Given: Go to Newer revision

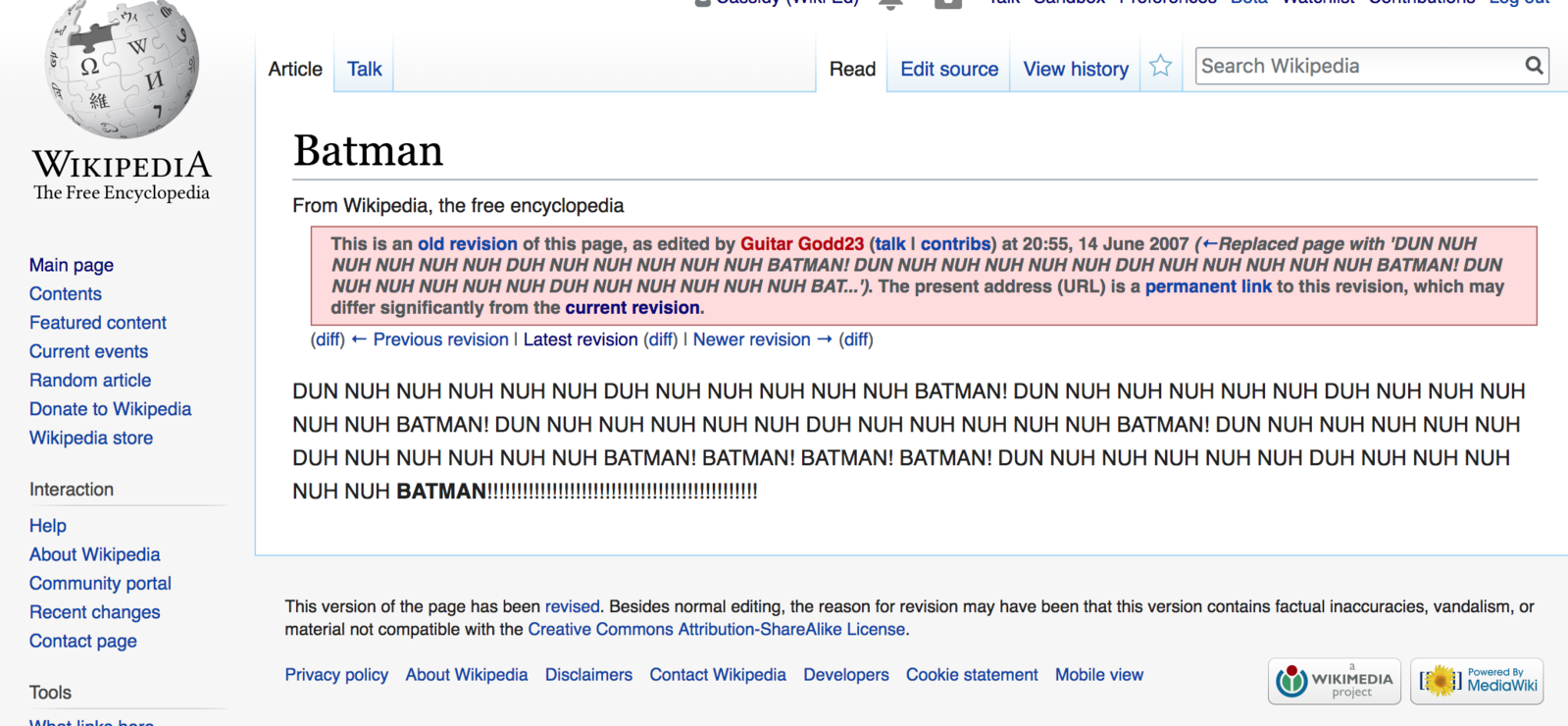Looking at the screenshot, I should coord(762,339).
